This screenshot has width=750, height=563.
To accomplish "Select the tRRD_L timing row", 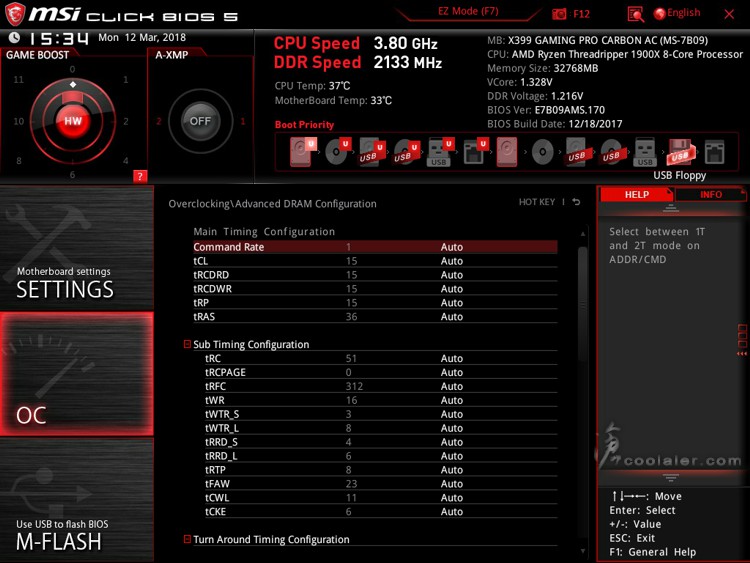I will [381, 455].
